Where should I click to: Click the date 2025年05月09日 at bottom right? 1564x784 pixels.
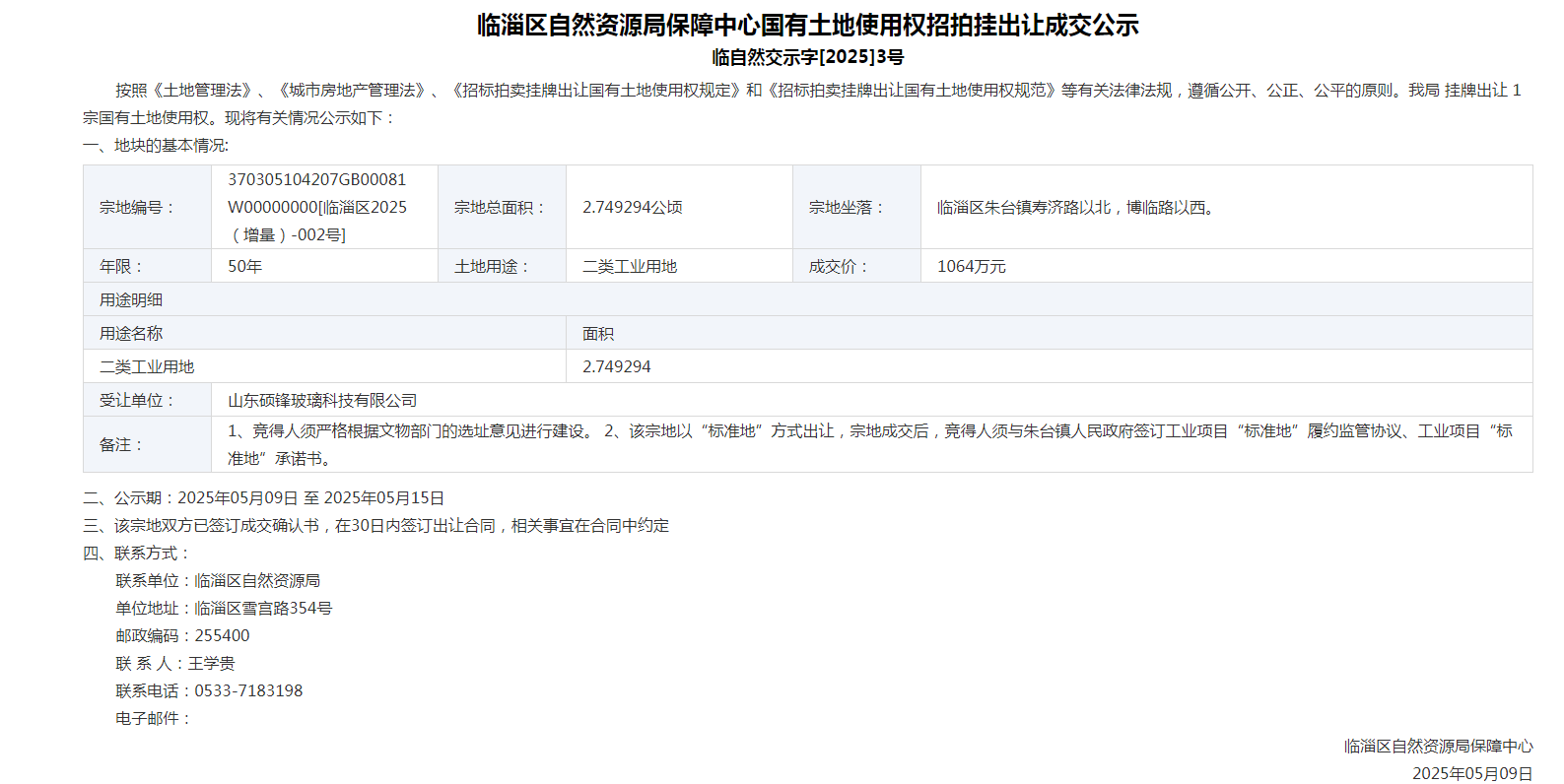click(1471, 773)
